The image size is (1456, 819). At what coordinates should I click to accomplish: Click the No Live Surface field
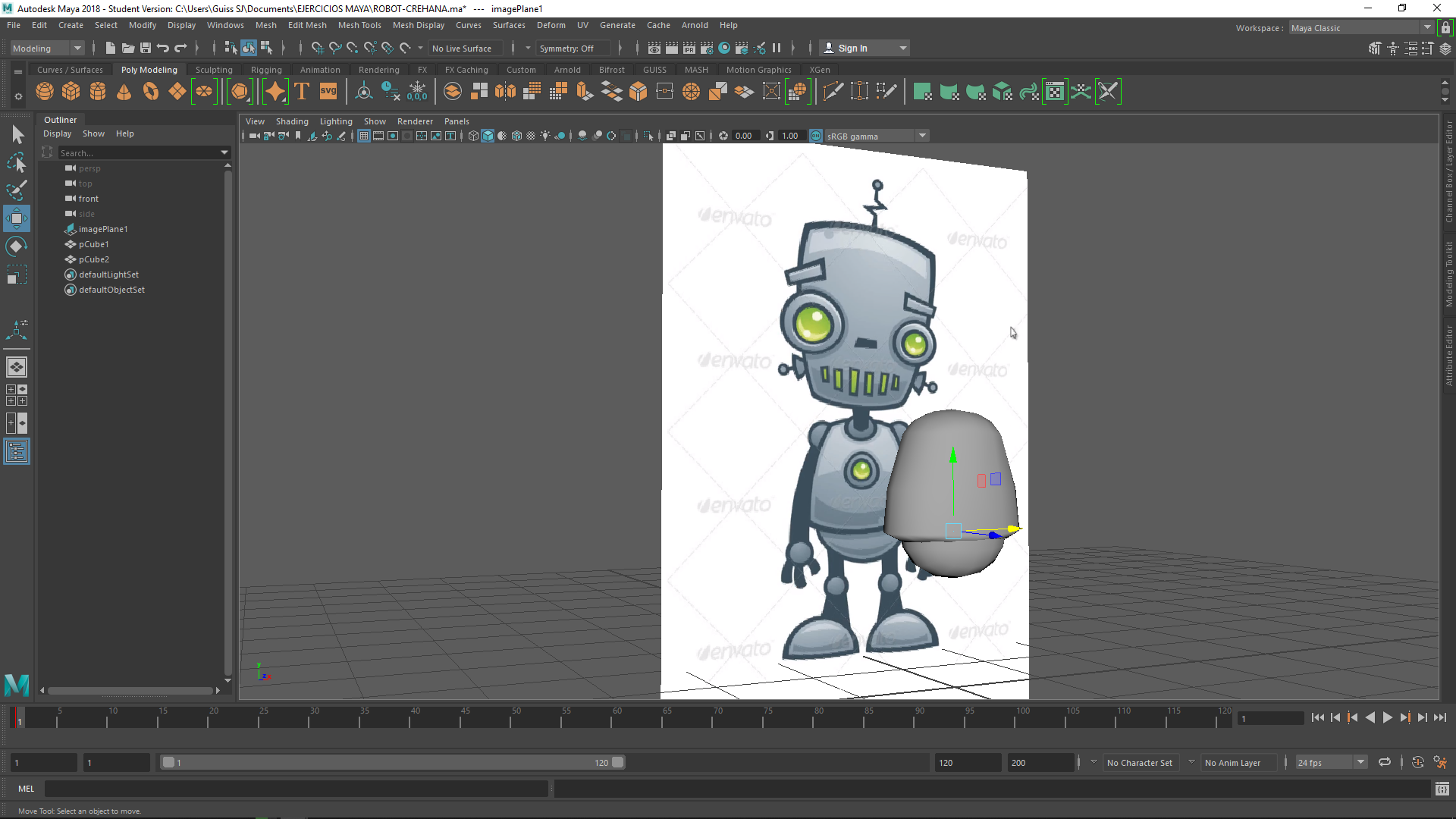pos(464,48)
